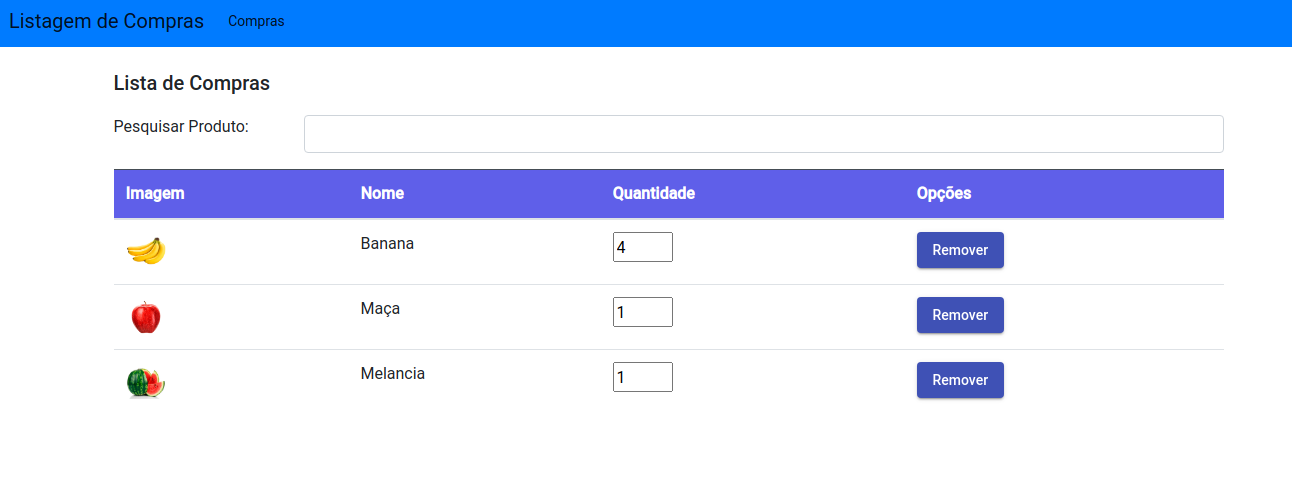Select the Banana product name
The width and height of the screenshot is (1292, 487).
pyautogui.click(x=387, y=244)
